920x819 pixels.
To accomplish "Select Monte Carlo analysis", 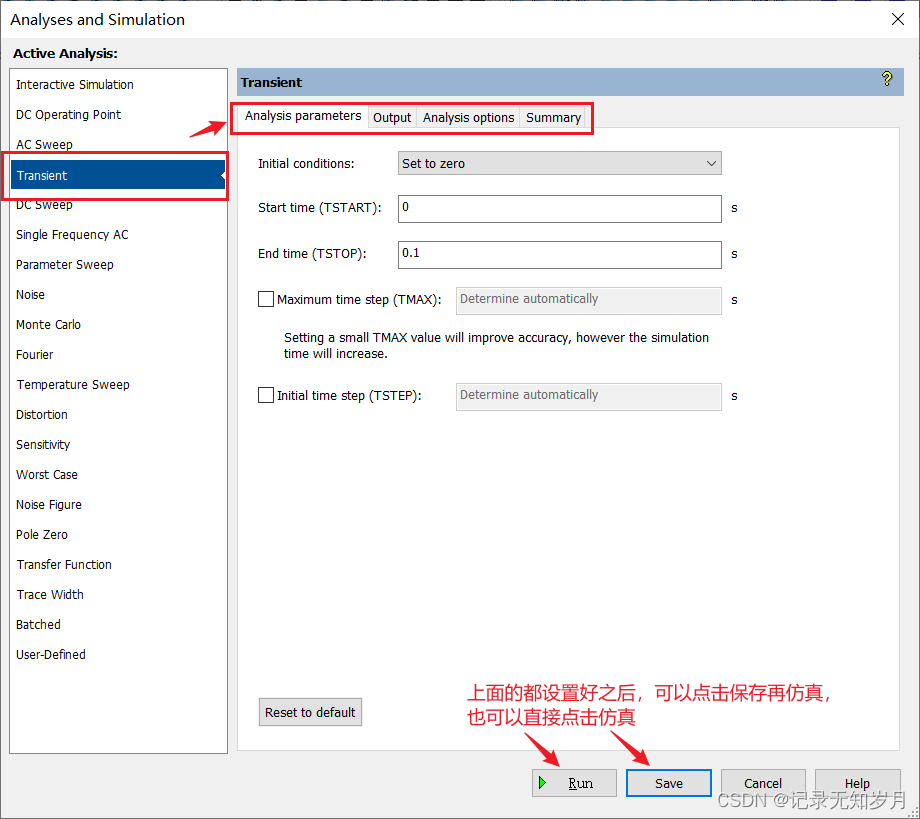I will point(118,324).
